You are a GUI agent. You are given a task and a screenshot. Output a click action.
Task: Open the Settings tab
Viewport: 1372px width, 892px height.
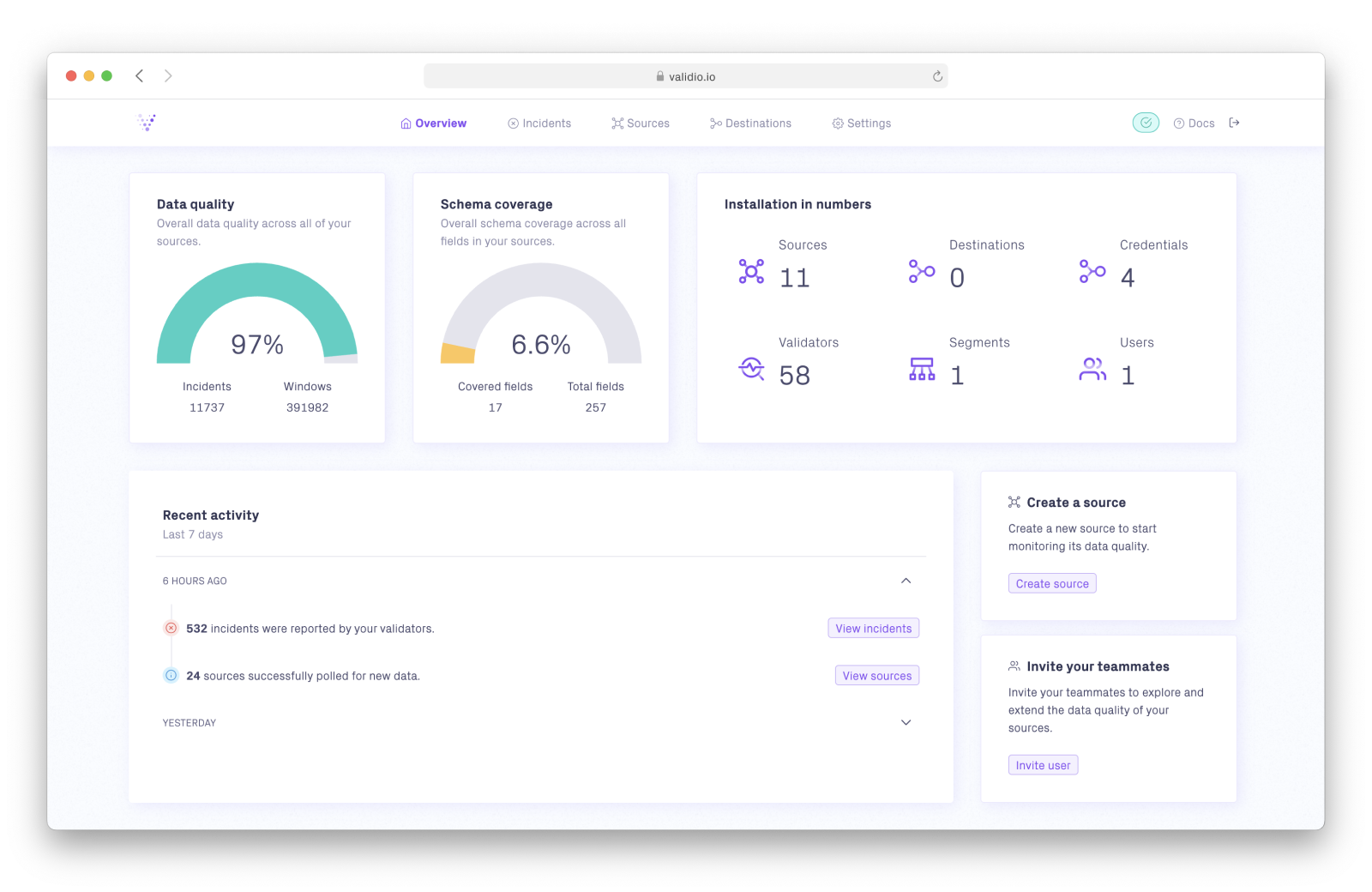coord(862,124)
